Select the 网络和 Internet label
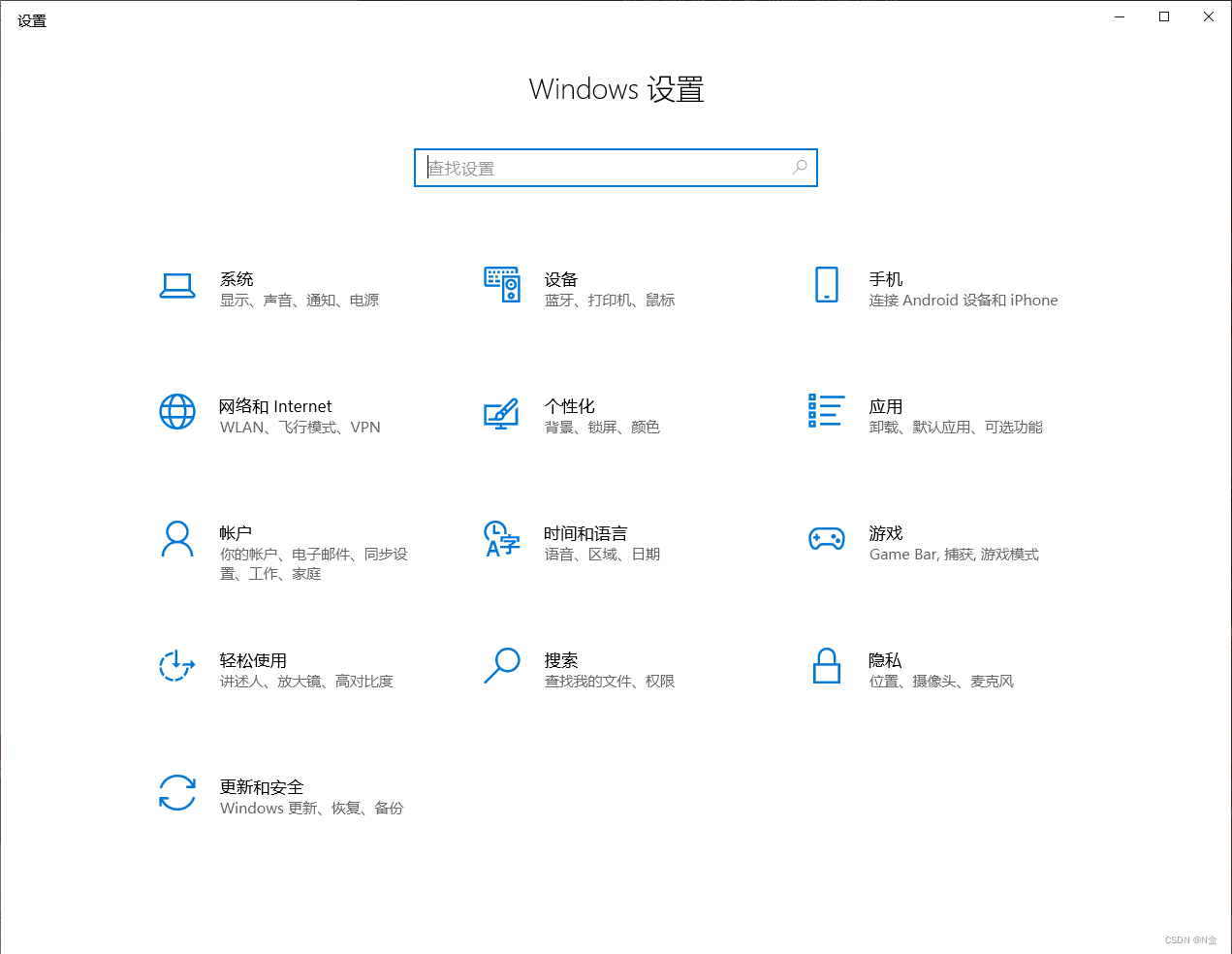Screen dimensions: 1232x954 coord(276,406)
